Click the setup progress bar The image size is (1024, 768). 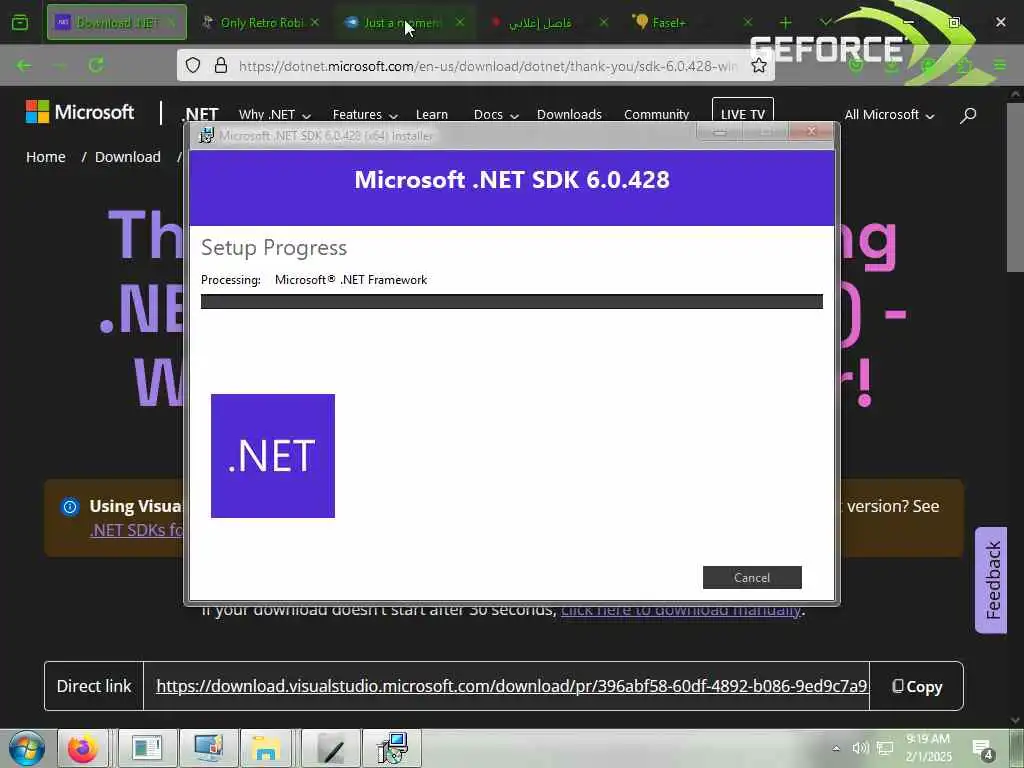click(511, 301)
